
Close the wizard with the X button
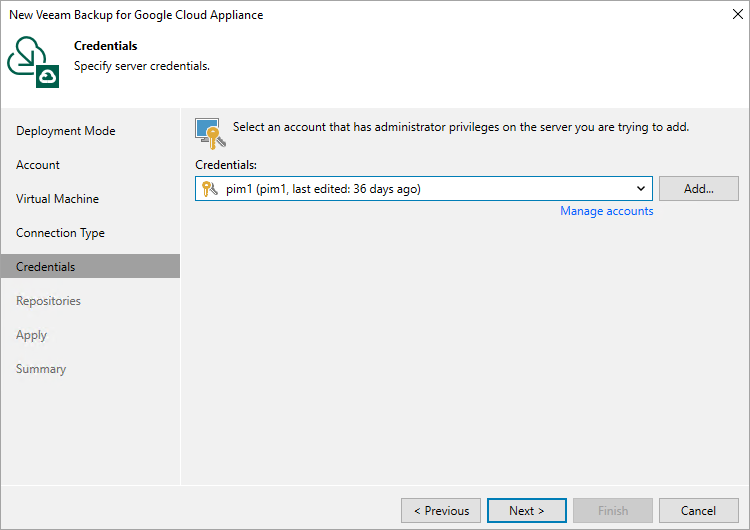[738, 14]
